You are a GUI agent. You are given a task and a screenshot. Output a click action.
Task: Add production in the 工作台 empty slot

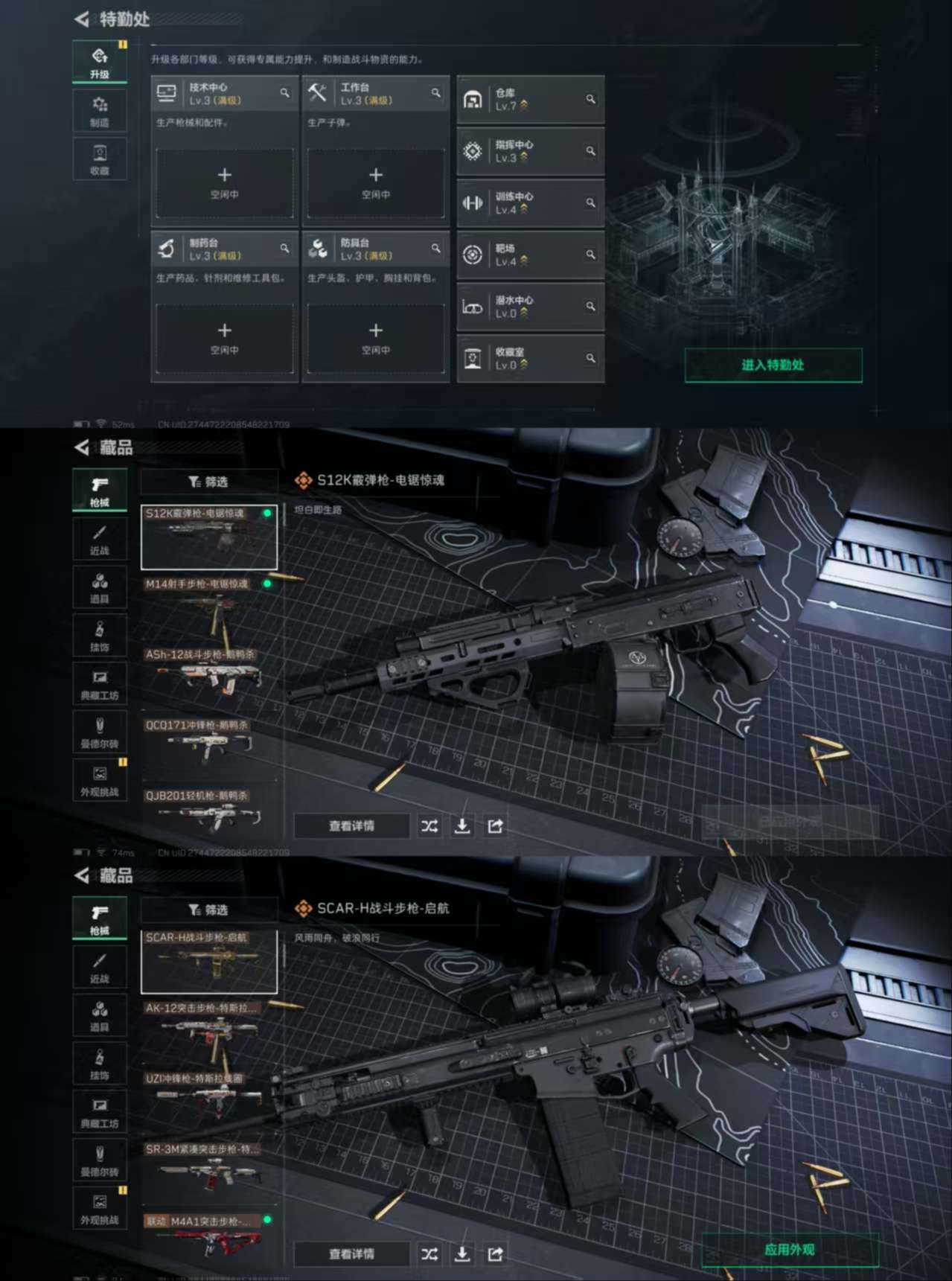click(375, 183)
